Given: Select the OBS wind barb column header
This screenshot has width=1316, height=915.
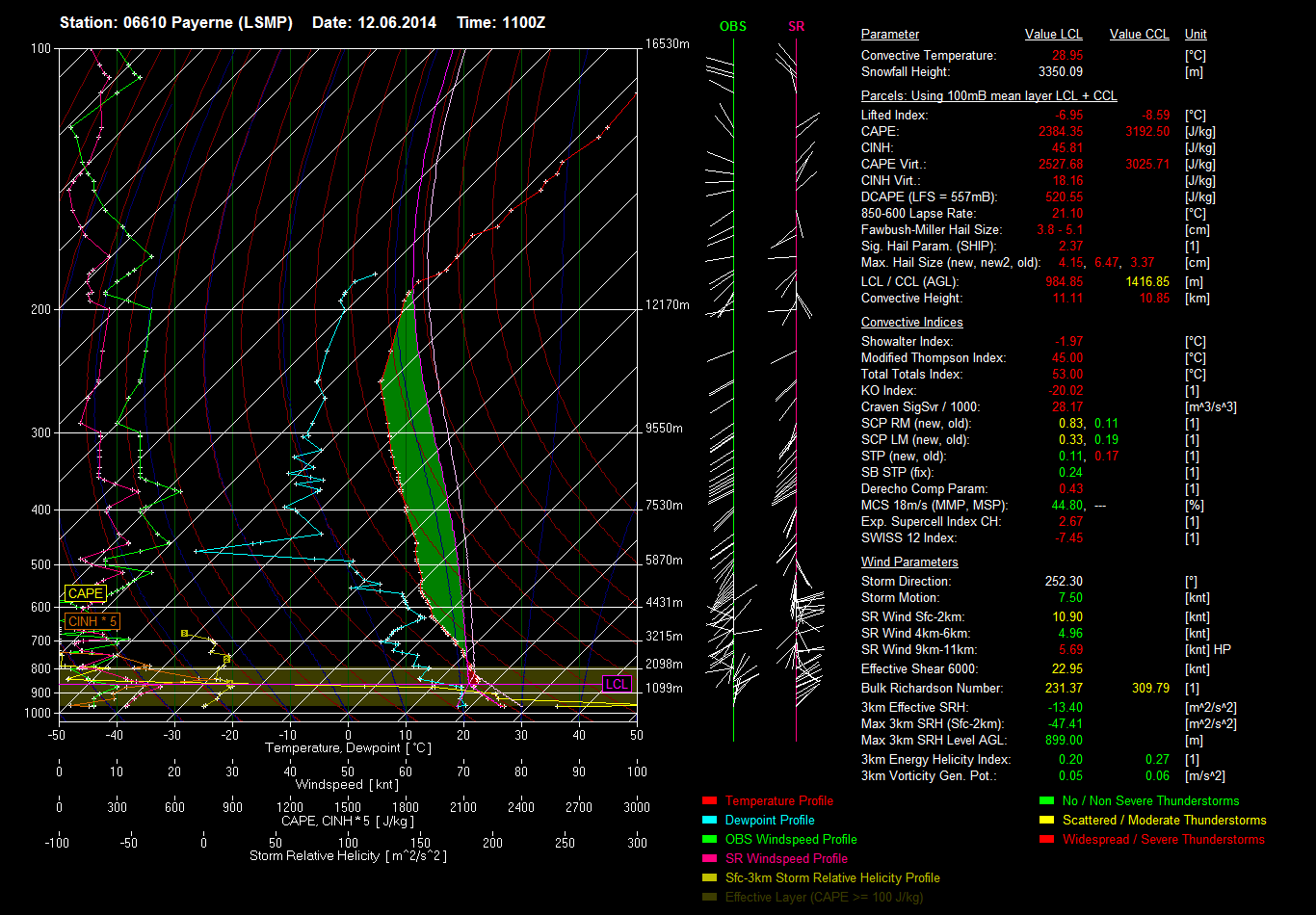Looking at the screenshot, I should click(733, 26).
